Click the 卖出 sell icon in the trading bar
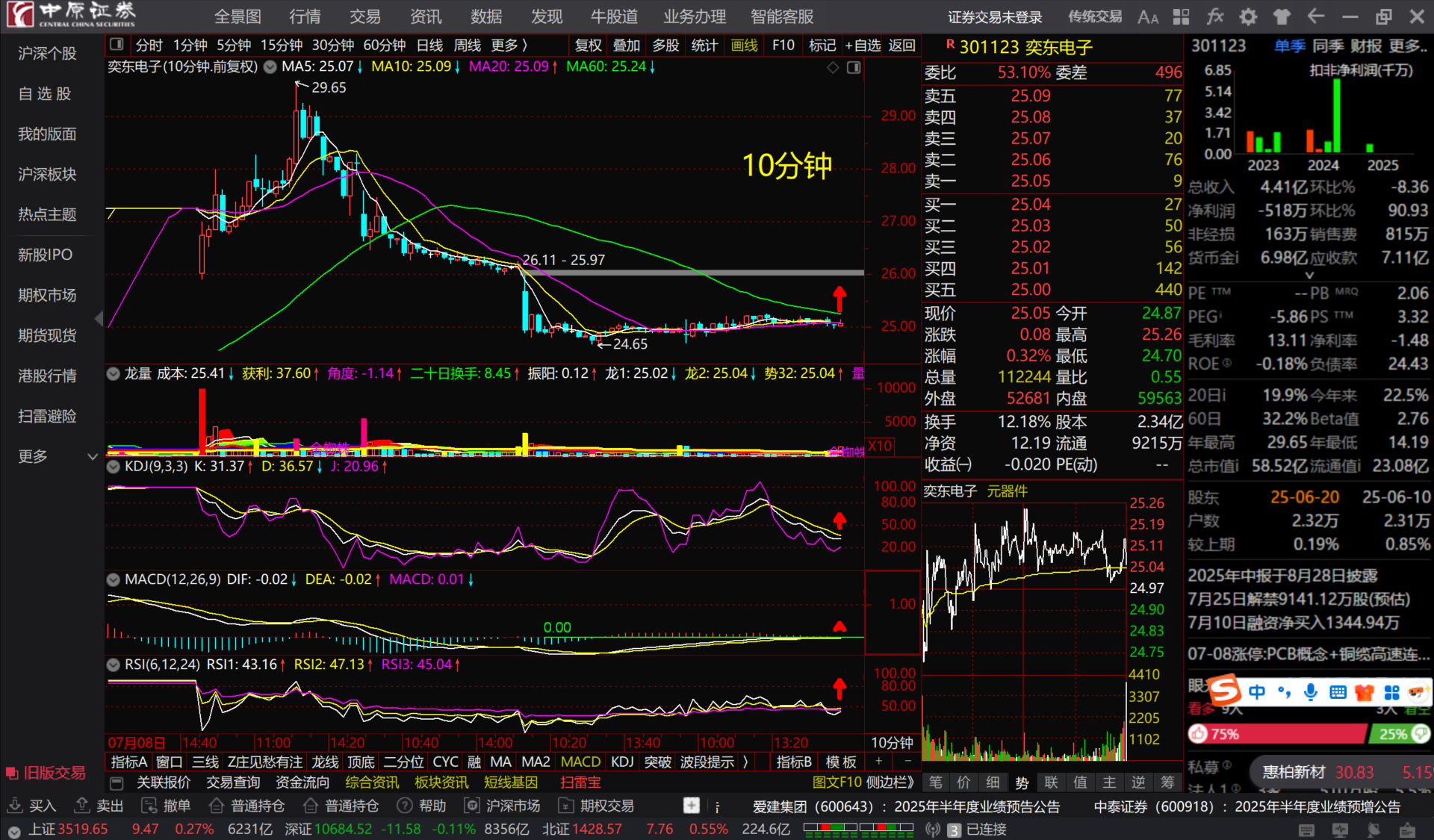The image size is (1434, 840). 82,806
